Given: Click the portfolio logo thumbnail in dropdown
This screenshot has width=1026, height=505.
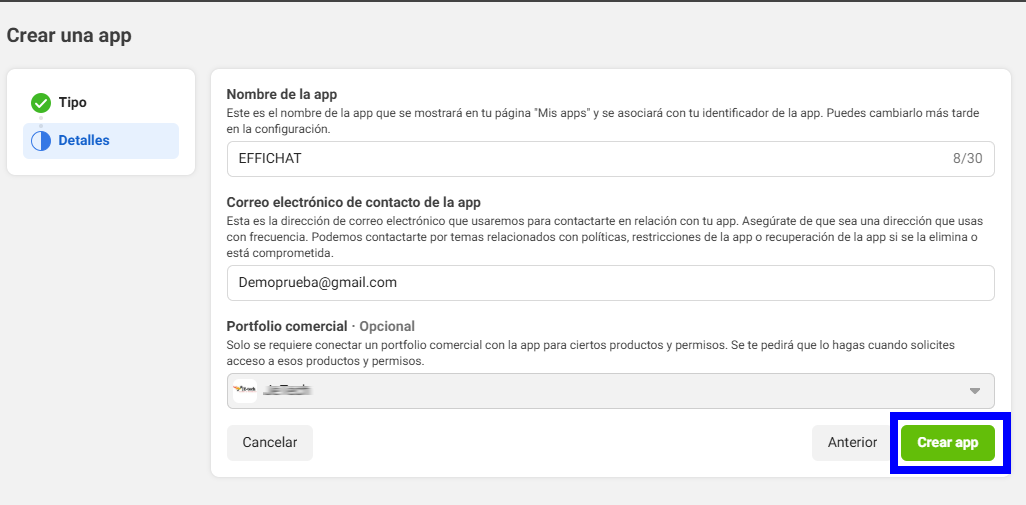Looking at the screenshot, I should pyautogui.click(x=245, y=391).
